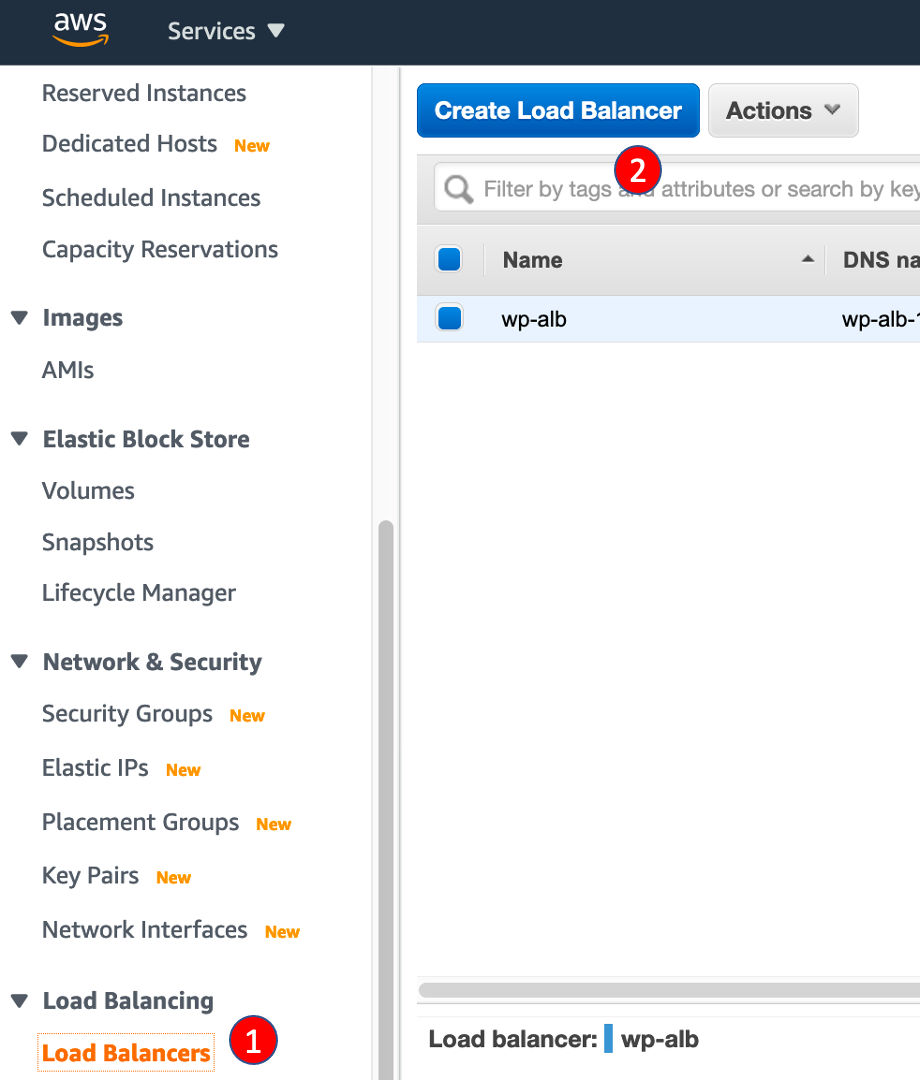Image resolution: width=920 pixels, height=1086 pixels.
Task: Click Create Load Balancer button
Action: [558, 110]
